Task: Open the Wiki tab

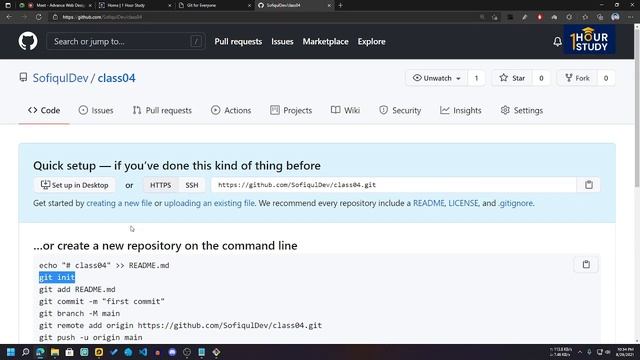Action: 345,110
